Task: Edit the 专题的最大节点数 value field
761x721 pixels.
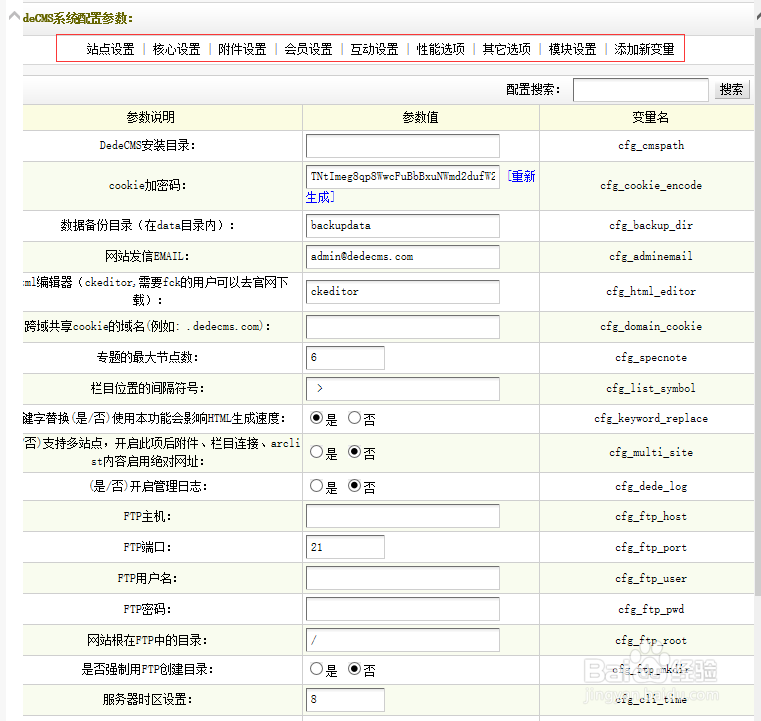Action: (x=345, y=358)
